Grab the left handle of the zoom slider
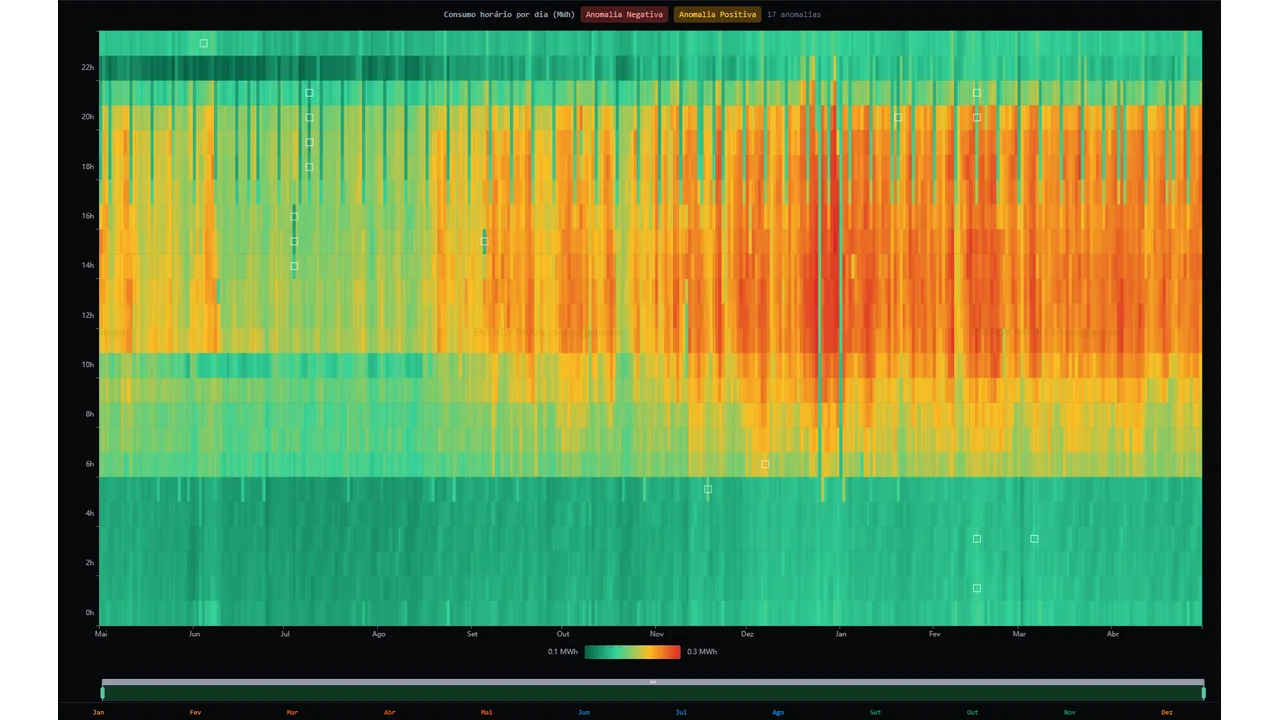 point(102,693)
